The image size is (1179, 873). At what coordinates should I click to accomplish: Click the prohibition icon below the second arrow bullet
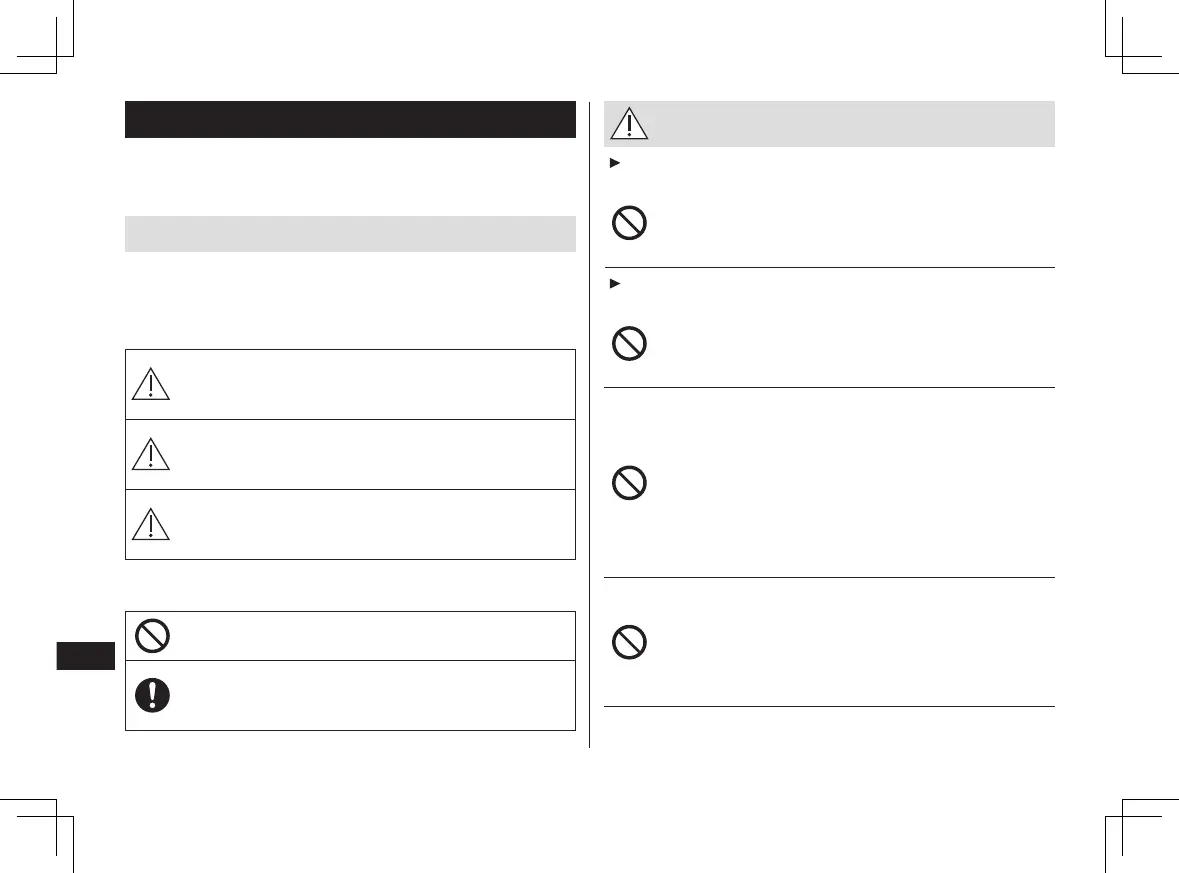tap(629, 344)
